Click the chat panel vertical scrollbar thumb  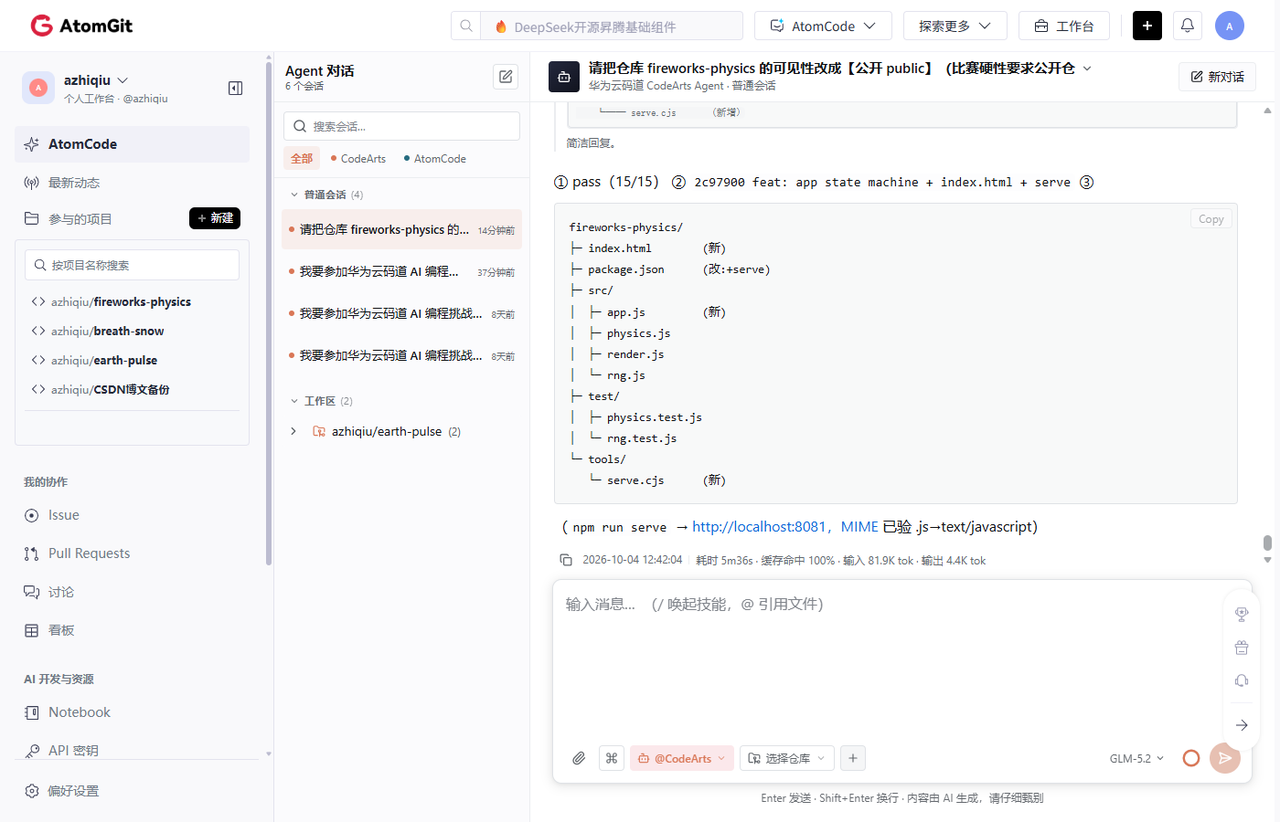click(x=1268, y=543)
